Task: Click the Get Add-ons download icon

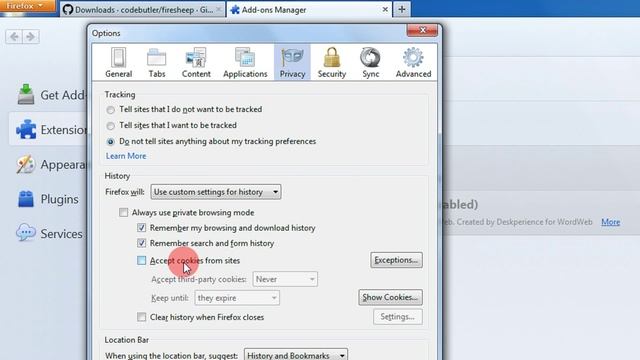Action: pos(26,94)
